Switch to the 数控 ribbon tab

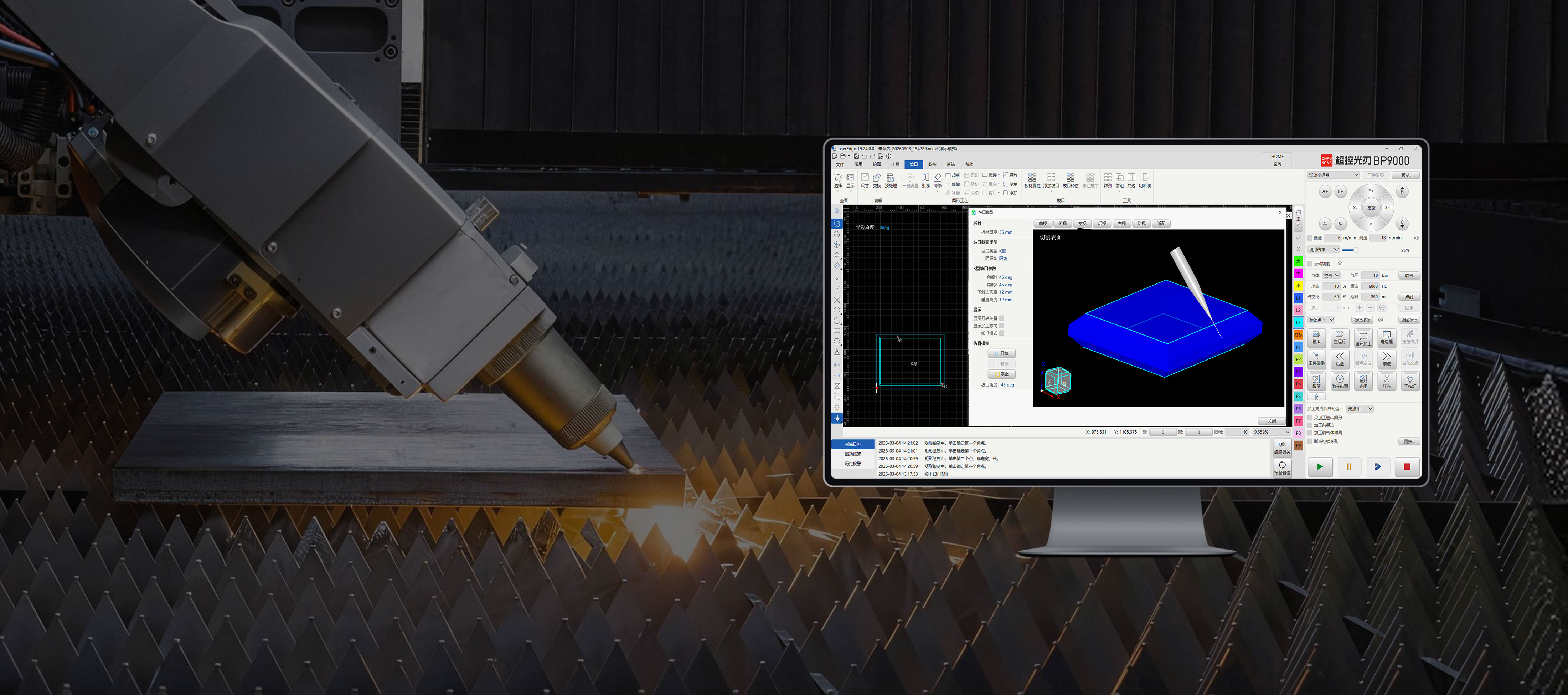(x=932, y=164)
